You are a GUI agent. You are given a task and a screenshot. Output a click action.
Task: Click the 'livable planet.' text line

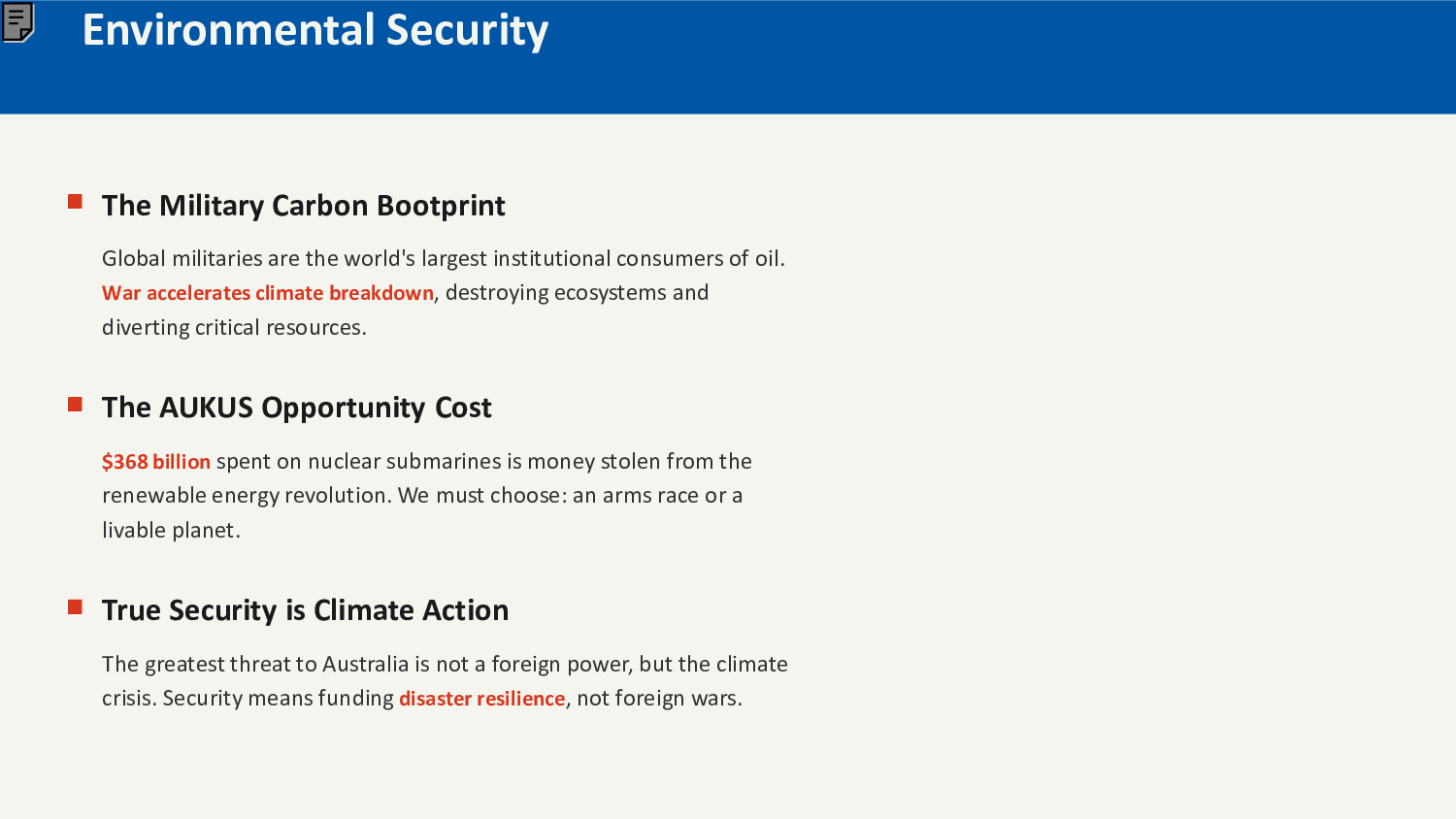pos(171,531)
